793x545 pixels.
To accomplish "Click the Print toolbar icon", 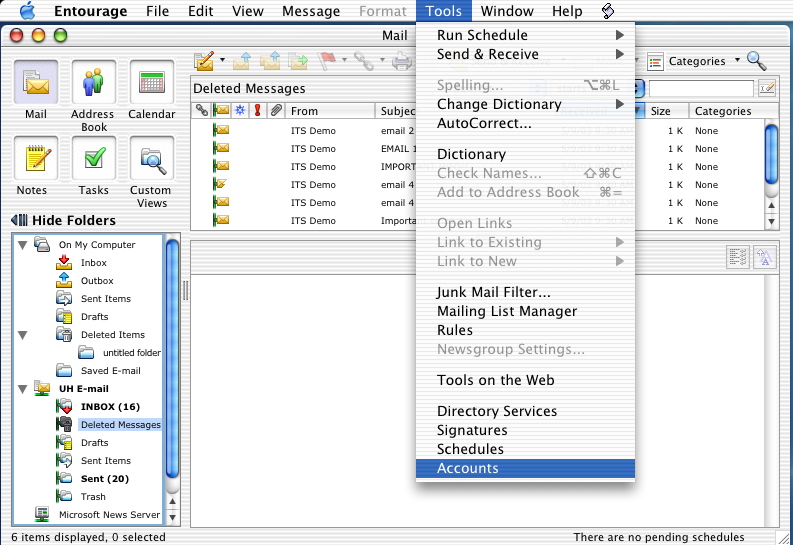I will pyautogui.click(x=402, y=61).
